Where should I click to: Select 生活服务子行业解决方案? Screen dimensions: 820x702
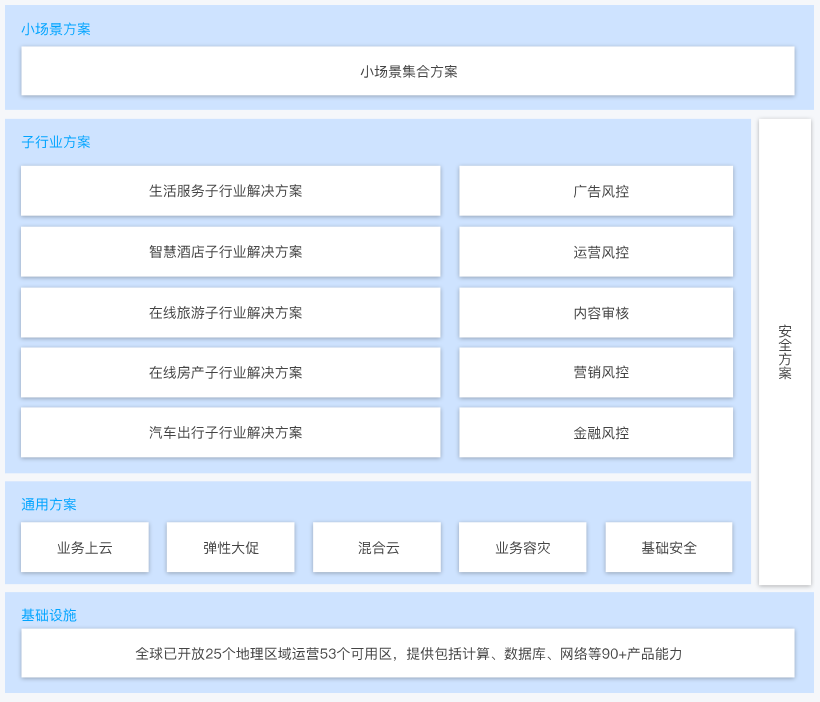[230, 191]
